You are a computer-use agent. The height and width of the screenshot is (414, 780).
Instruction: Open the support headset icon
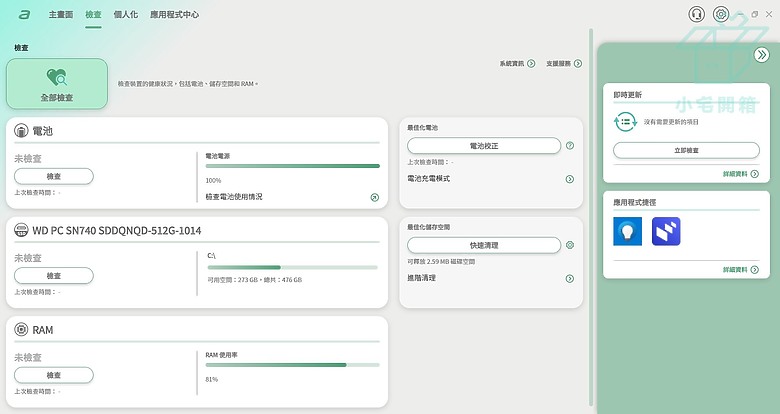coord(697,14)
